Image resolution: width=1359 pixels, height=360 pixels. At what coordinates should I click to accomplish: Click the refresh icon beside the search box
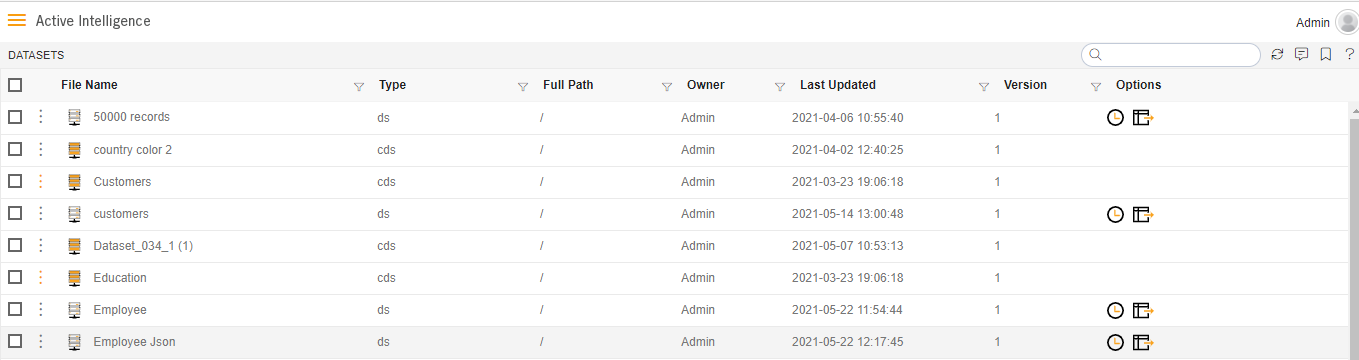pyautogui.click(x=1277, y=55)
